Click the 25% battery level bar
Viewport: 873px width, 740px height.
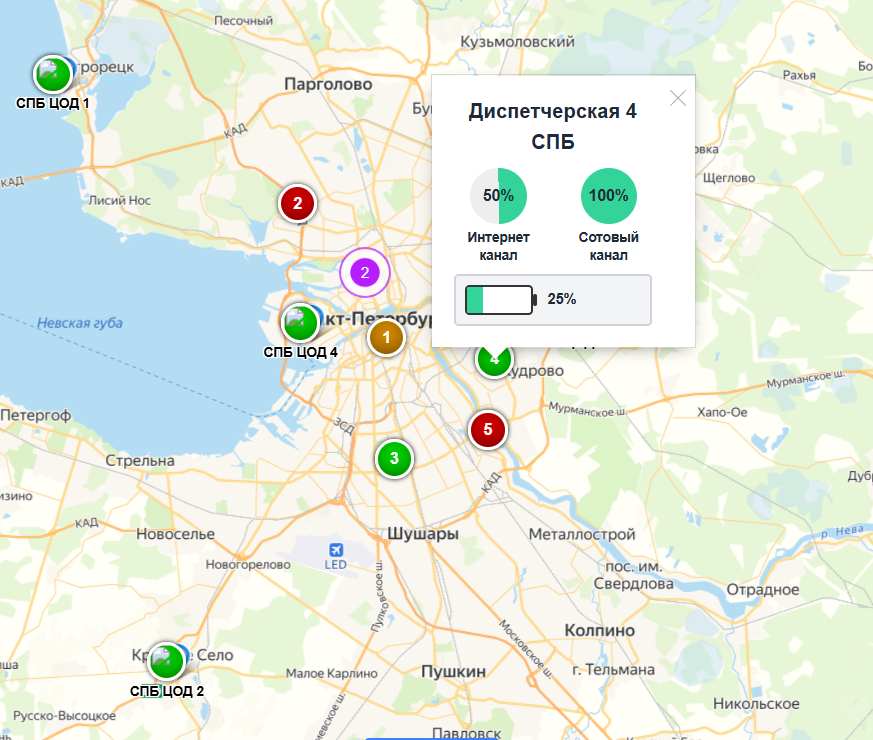click(553, 300)
